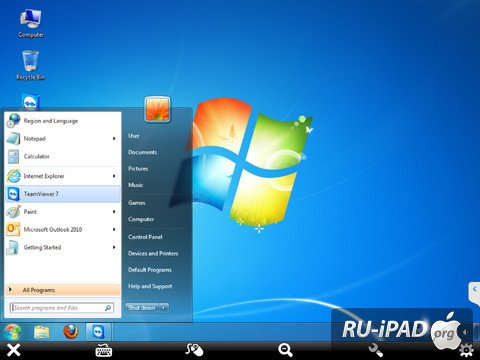Expand the Getting Started jump list arrow
The width and height of the screenshot is (480, 360).
(114, 247)
